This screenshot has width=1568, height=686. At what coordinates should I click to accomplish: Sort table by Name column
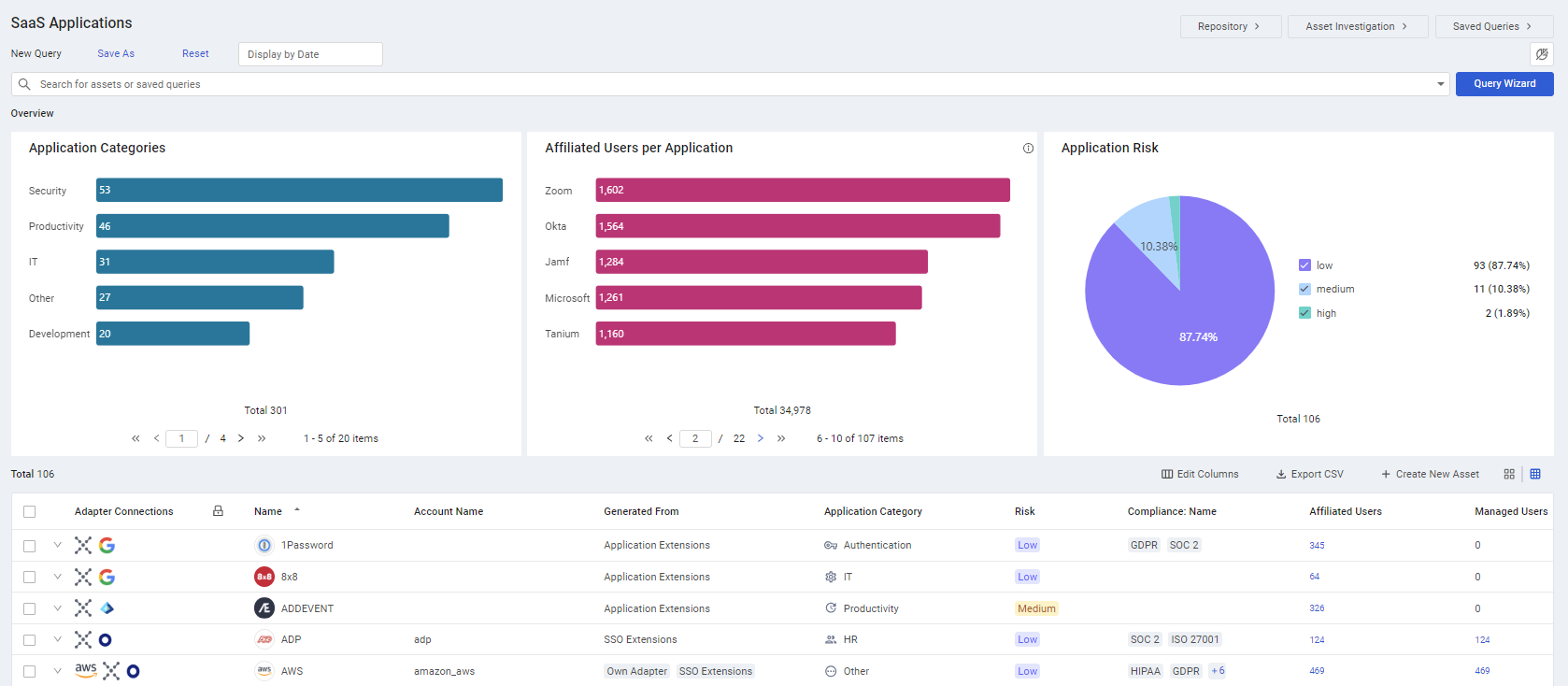click(268, 511)
